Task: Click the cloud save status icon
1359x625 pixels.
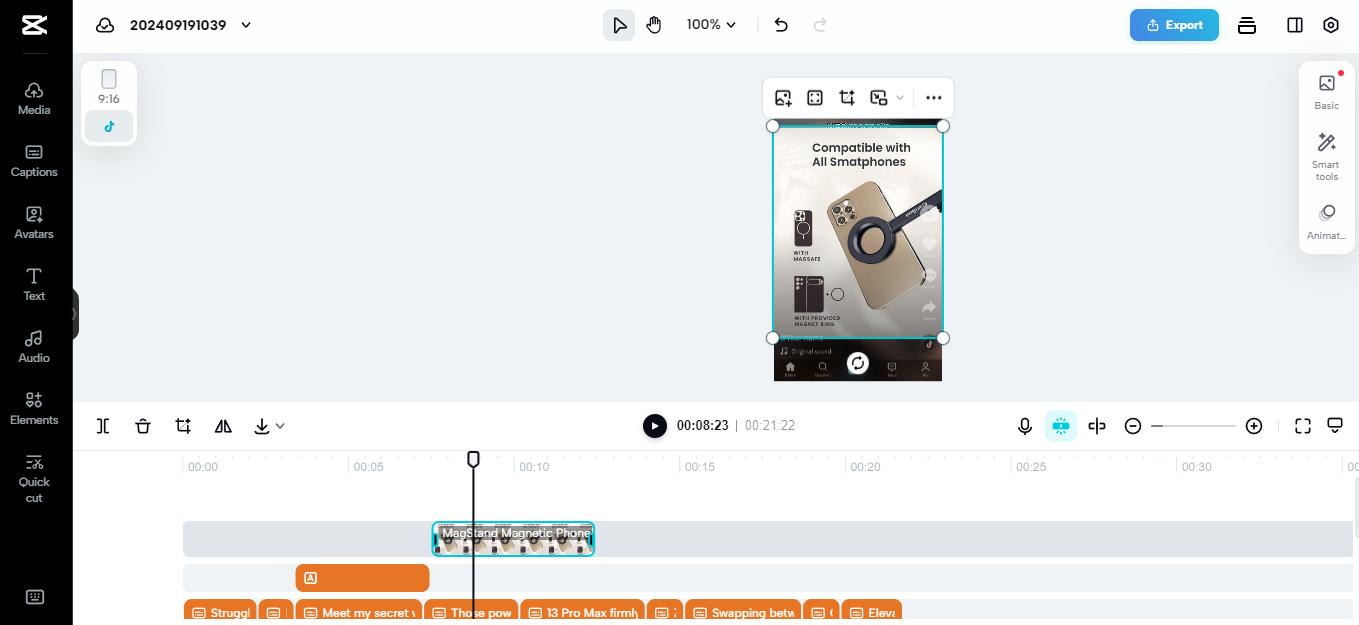Action: [105, 25]
